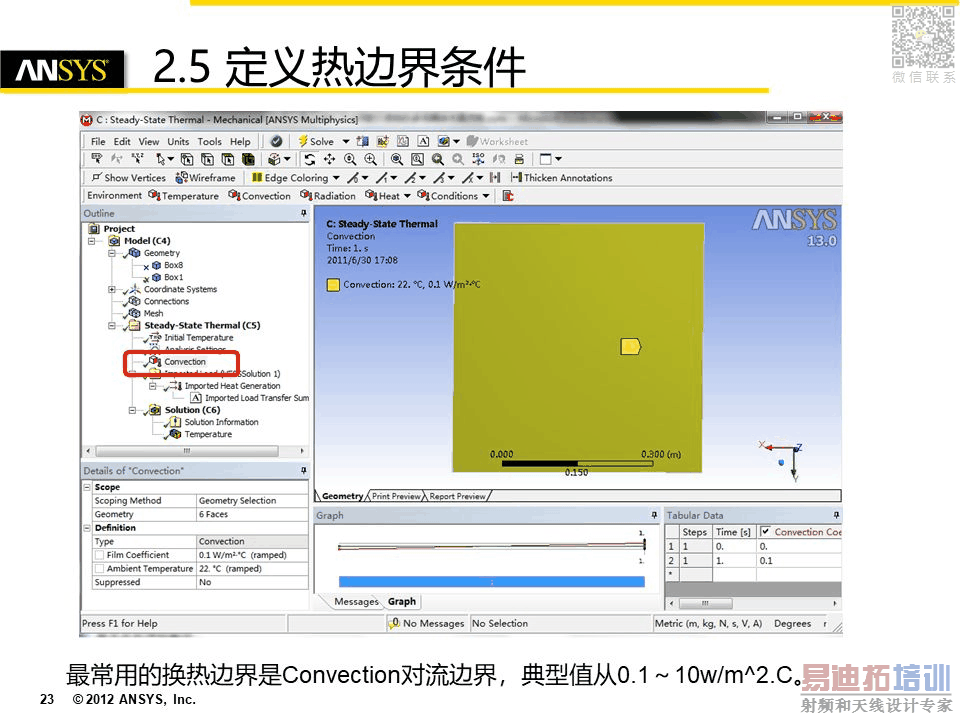Image resolution: width=960 pixels, height=720 pixels.
Task: Click the yellow Convection legend swatch
Action: 333,285
